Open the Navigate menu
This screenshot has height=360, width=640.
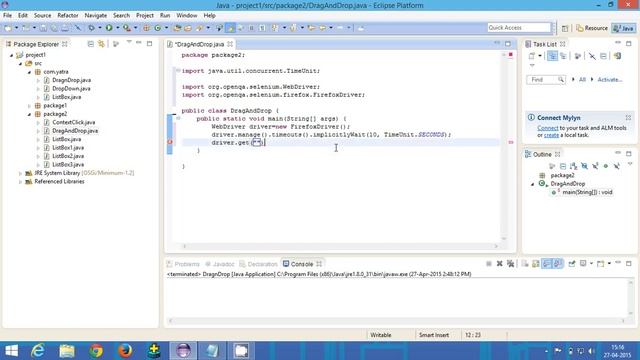tap(96, 16)
